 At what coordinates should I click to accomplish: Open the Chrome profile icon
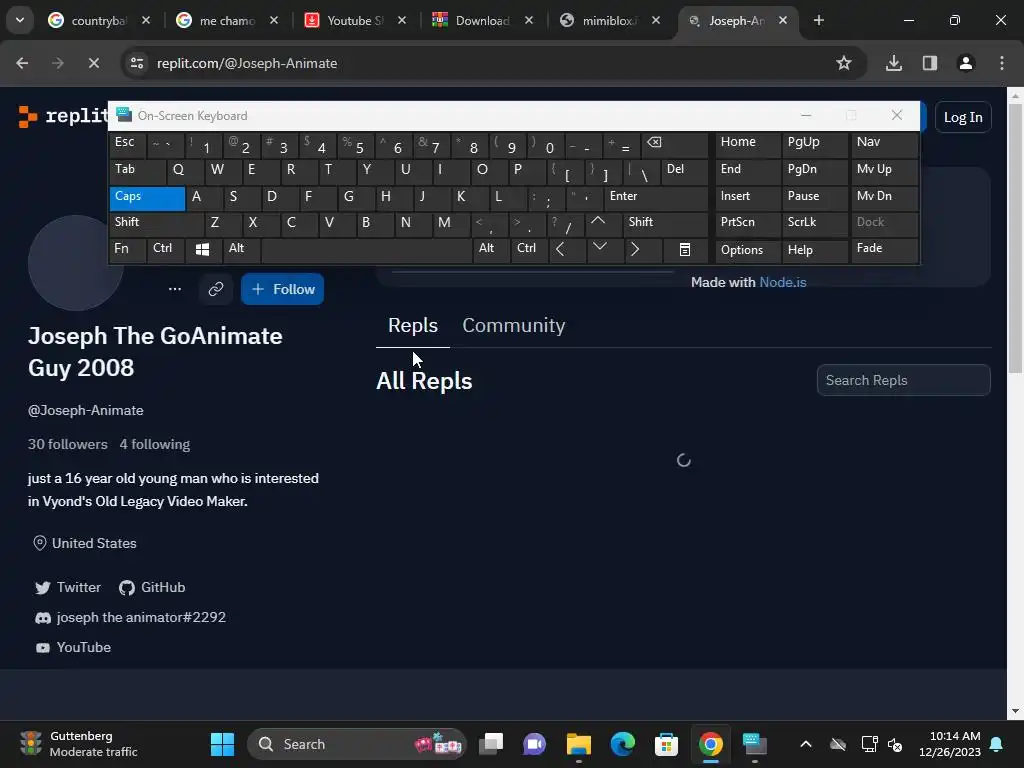tap(966, 63)
